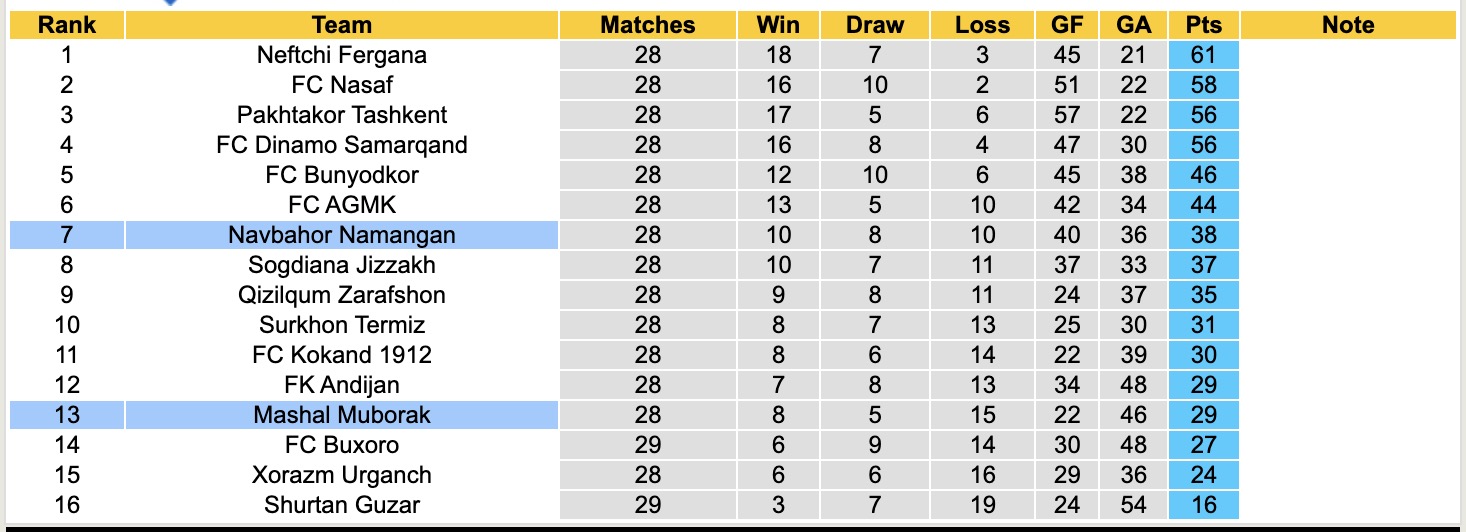The height and width of the screenshot is (532, 1466).
Task: Select the Matches column header
Action: point(648,25)
